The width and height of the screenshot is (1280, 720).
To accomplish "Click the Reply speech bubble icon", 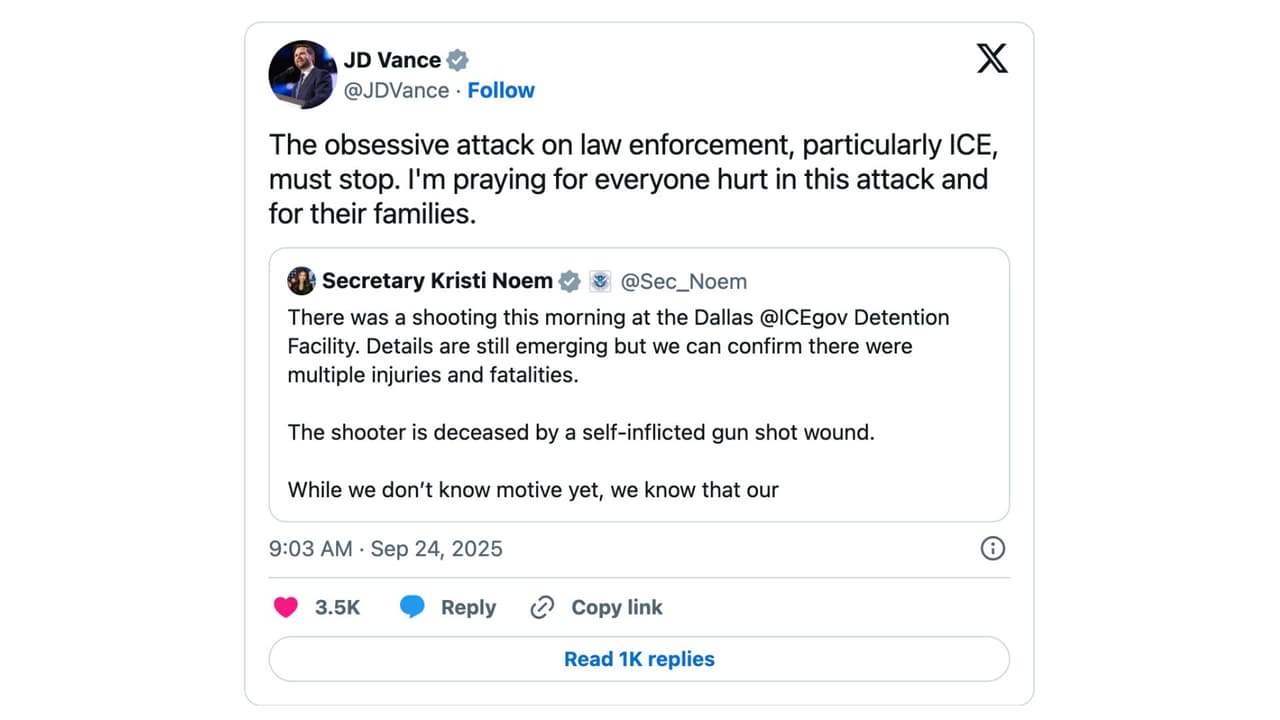I will (x=413, y=606).
